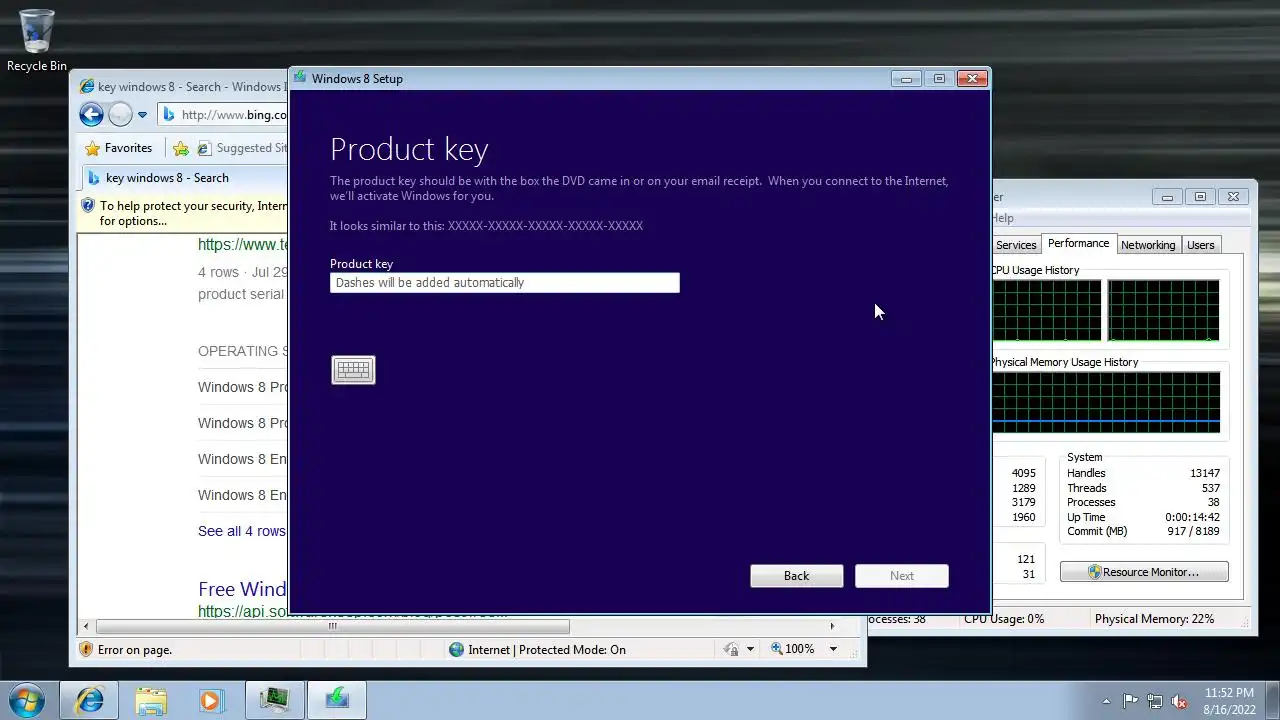The width and height of the screenshot is (1280, 720).
Task: Click the 'Error on page' warning icon
Action: [87, 650]
